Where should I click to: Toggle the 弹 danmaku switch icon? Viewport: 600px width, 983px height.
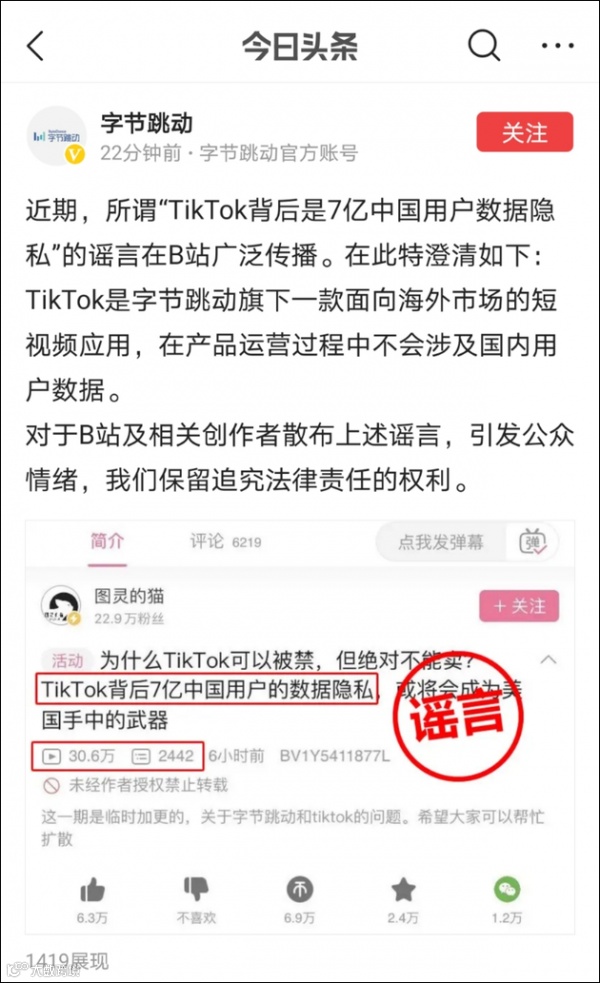tap(532, 542)
